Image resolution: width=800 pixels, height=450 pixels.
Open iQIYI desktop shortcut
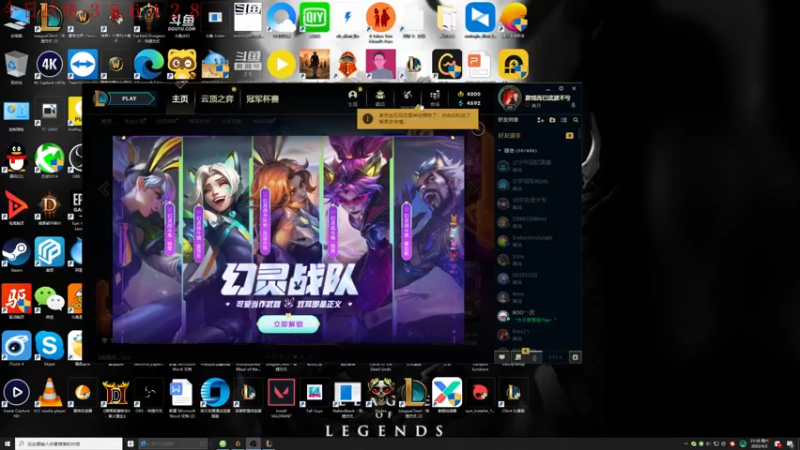(x=314, y=20)
